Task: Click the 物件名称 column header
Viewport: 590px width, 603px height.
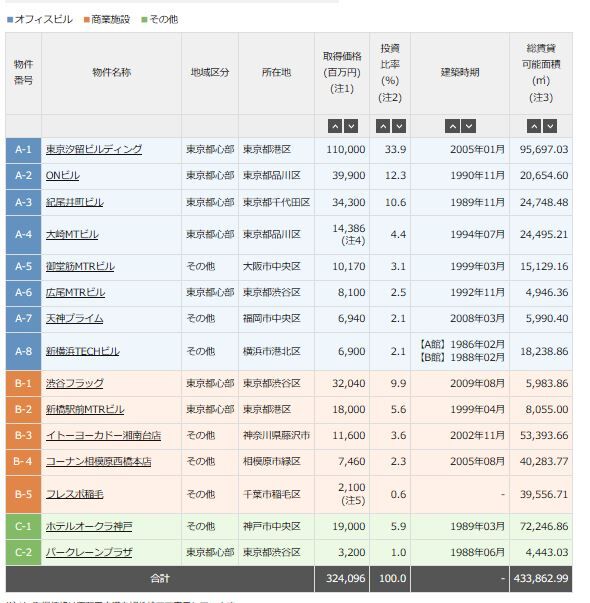Action: [112, 73]
